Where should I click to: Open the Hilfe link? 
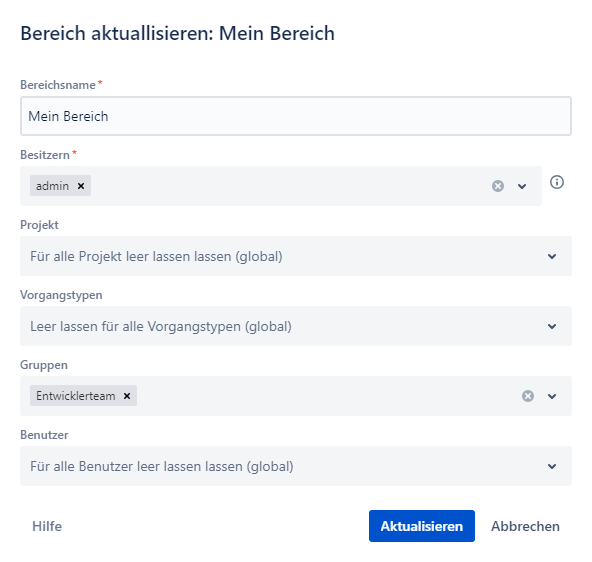[x=47, y=526]
